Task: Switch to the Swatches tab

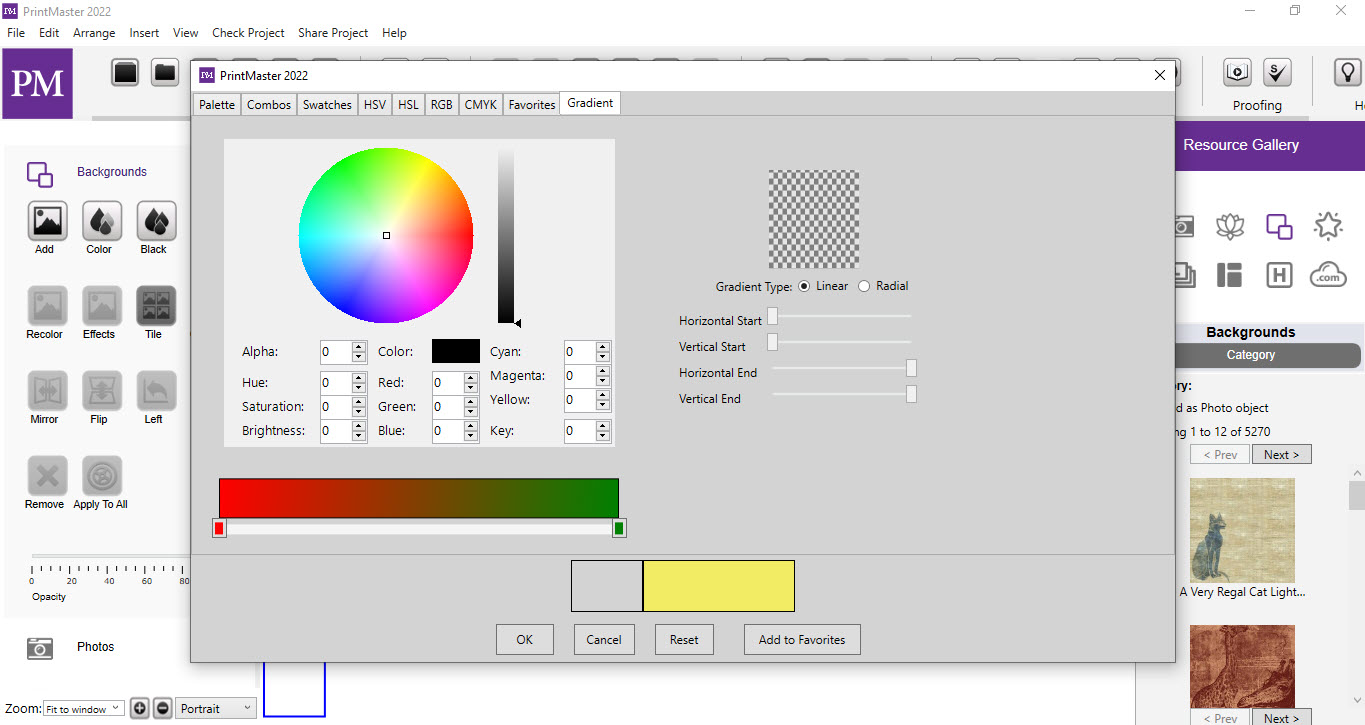Action: 327,105
